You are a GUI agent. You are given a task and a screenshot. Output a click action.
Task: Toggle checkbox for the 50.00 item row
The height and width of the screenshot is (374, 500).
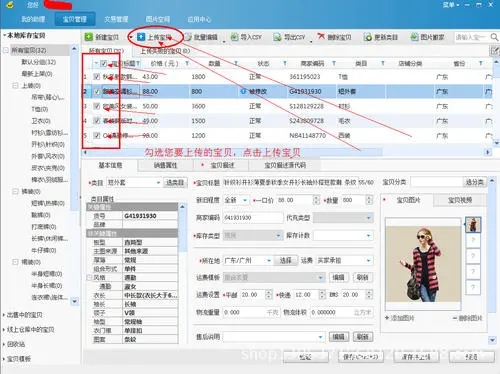point(97,106)
